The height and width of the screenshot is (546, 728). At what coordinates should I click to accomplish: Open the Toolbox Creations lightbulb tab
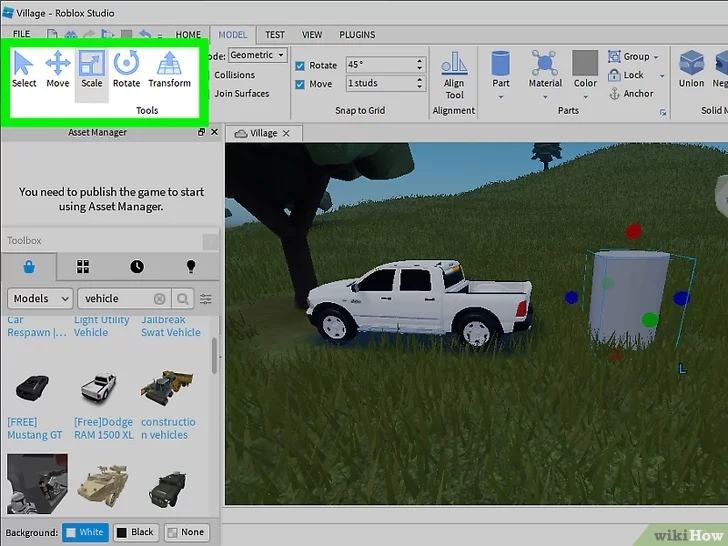coord(190,266)
